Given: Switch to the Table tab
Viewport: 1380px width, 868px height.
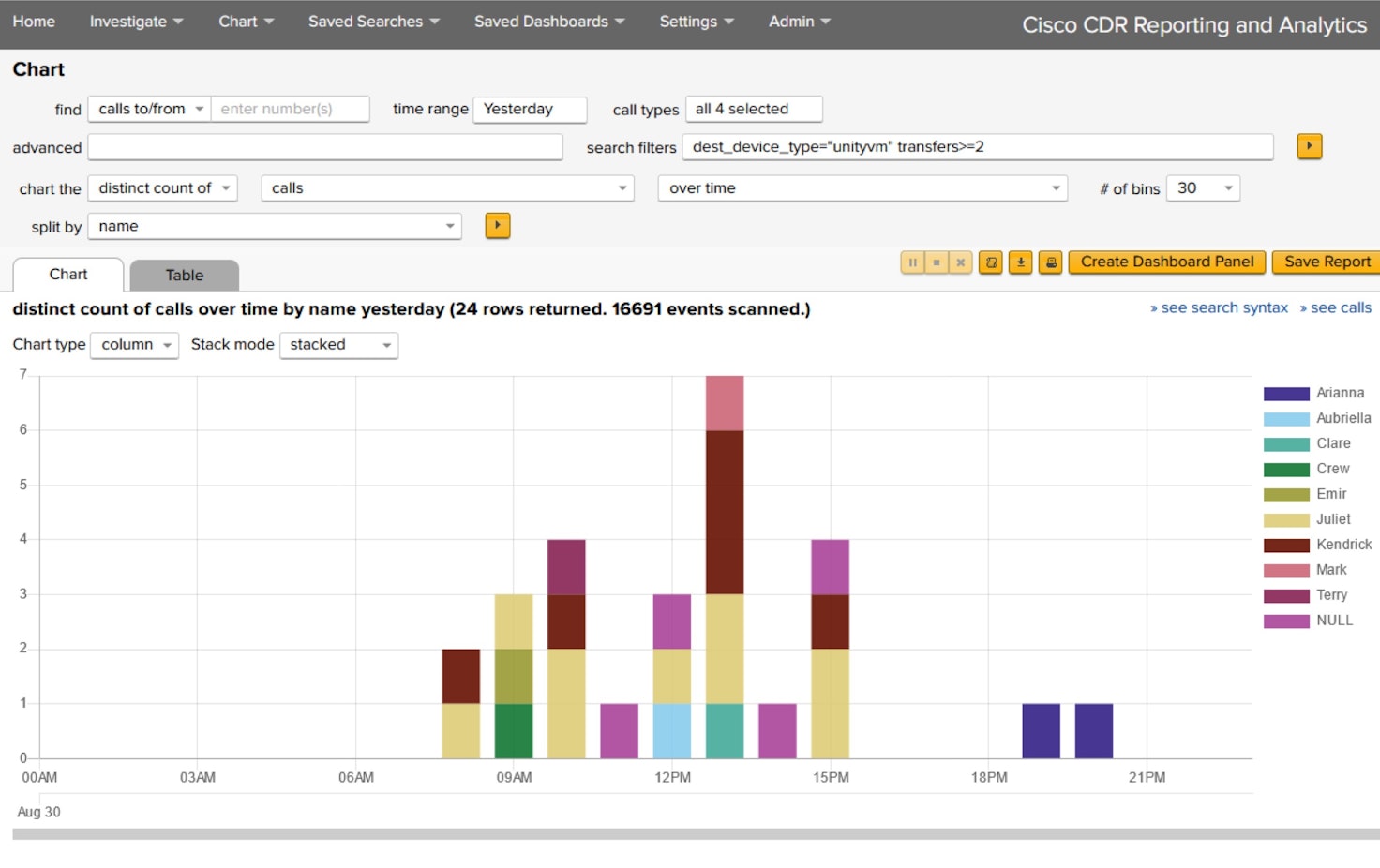Looking at the screenshot, I should coord(184,275).
